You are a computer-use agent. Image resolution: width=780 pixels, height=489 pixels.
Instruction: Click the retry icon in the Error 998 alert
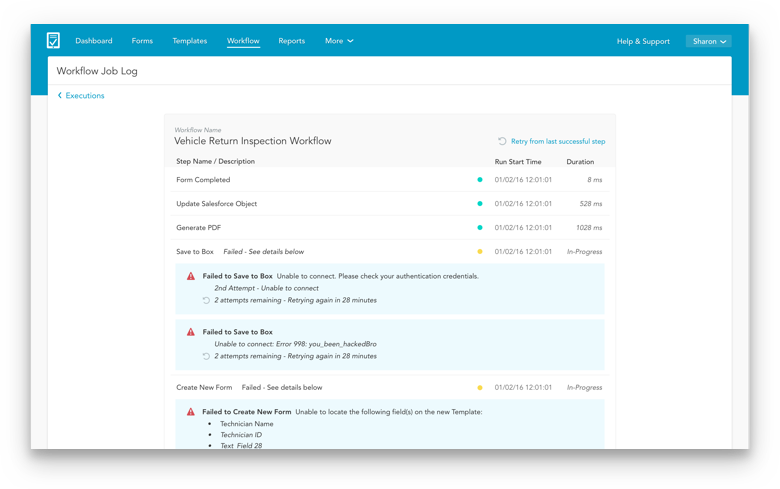tap(206, 356)
